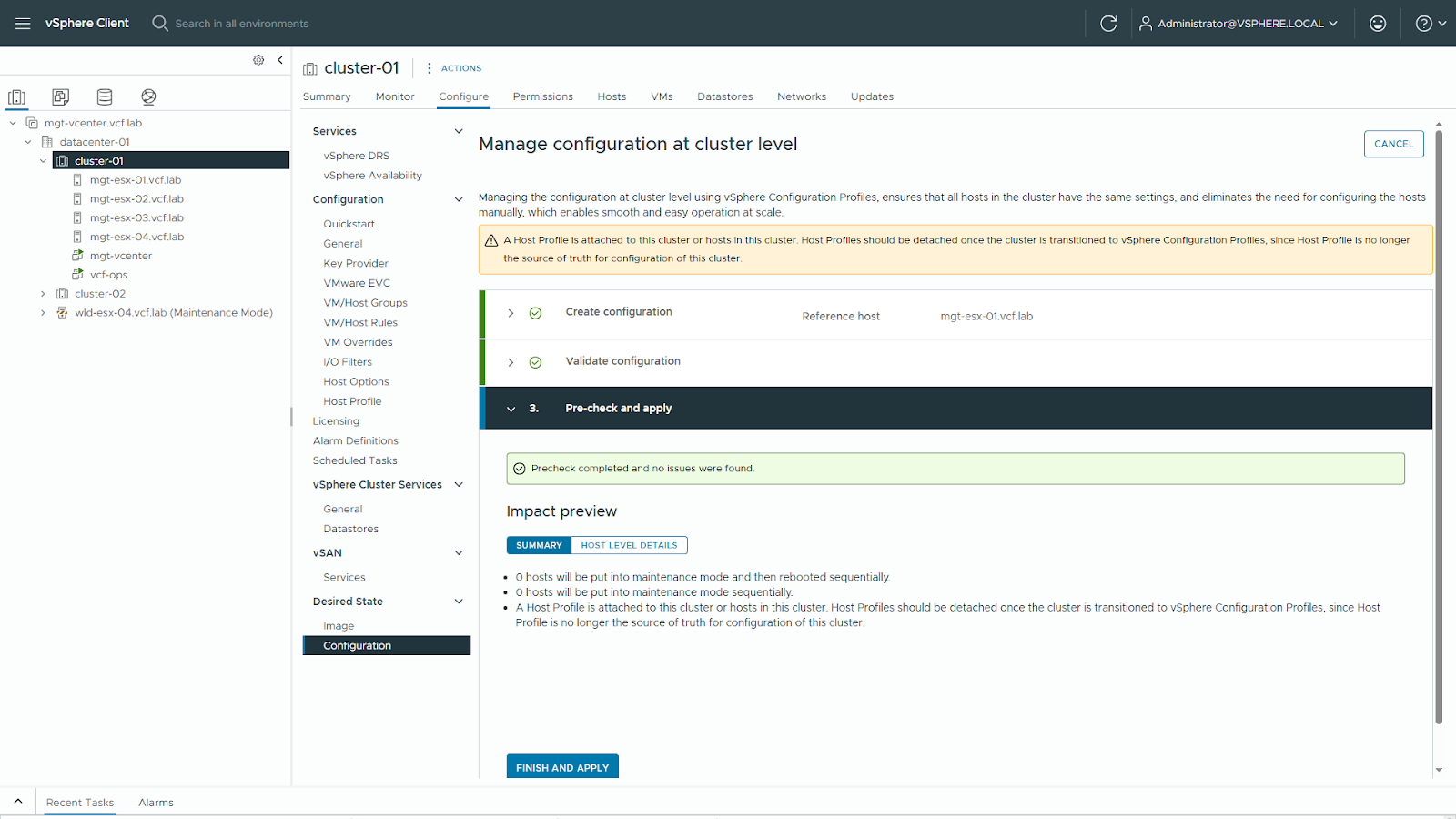Image resolution: width=1456 pixels, height=819 pixels.
Task: Switch to Hosts and Clusters inventory view
Action: tap(17, 97)
